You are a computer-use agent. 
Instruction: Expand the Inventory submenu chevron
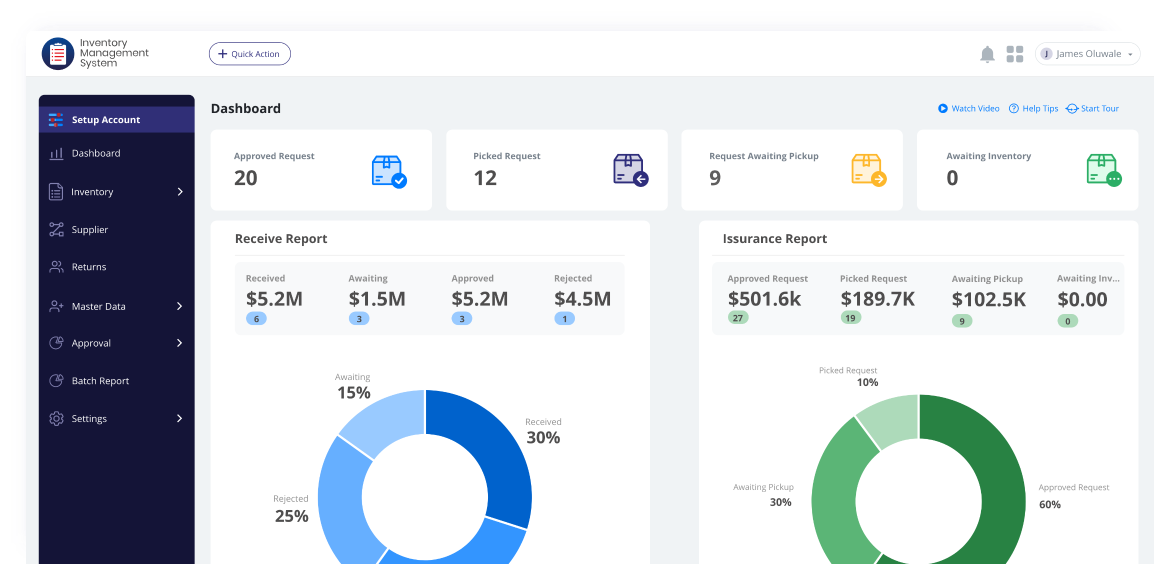180,192
